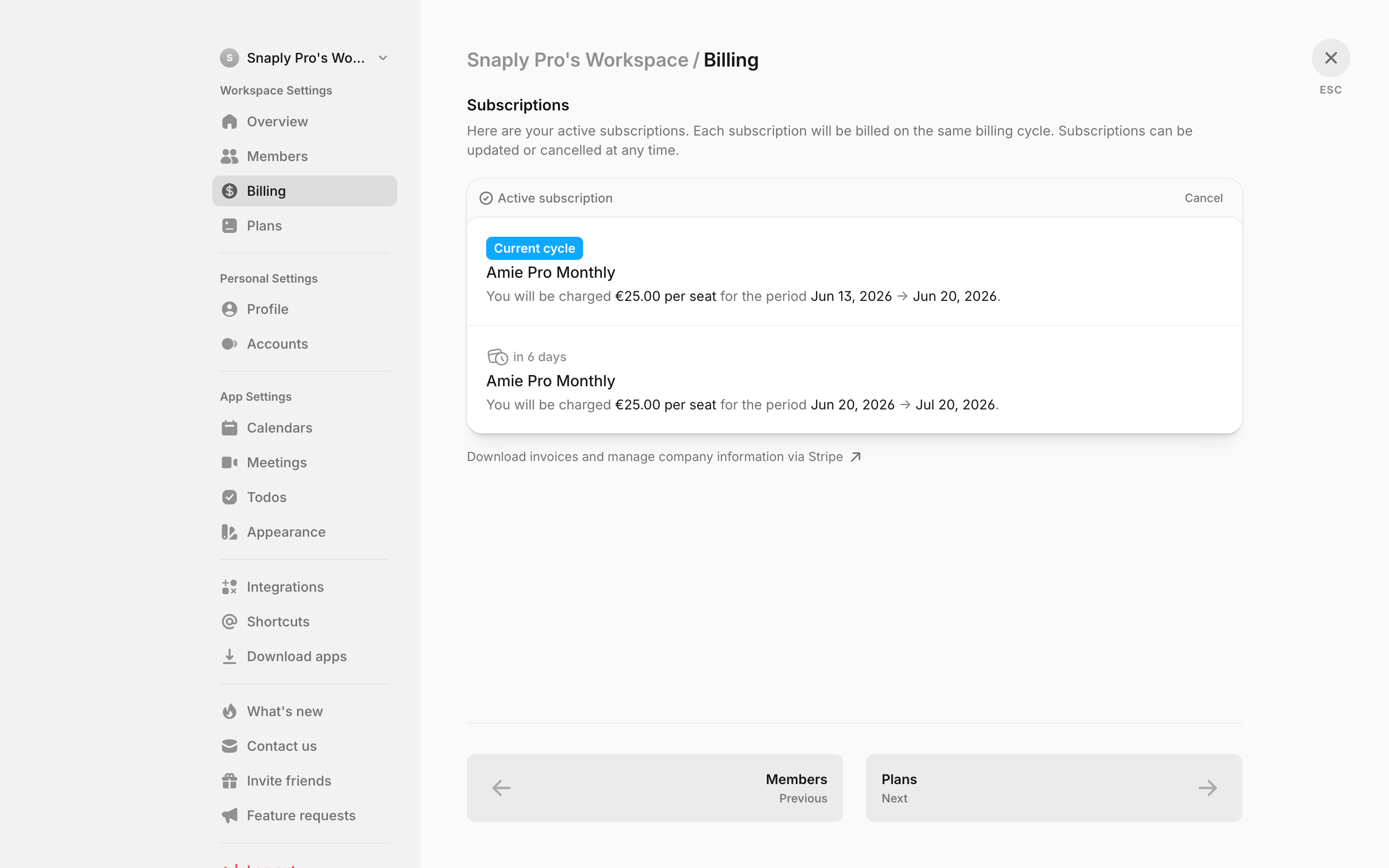The image size is (1389, 868).
Task: Click the Plans card icon
Action: (x=229, y=226)
